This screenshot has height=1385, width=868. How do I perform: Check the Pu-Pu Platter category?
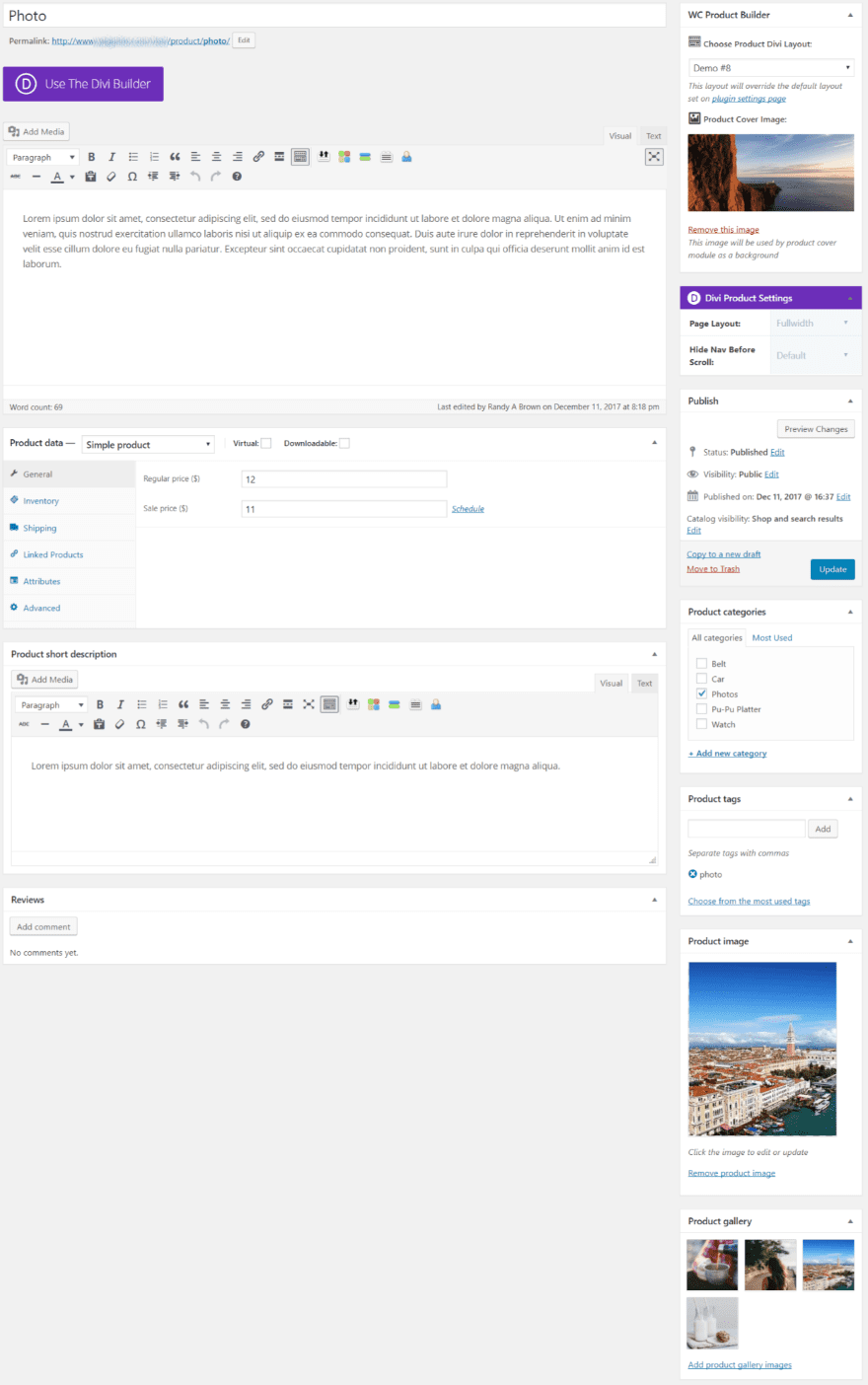pyautogui.click(x=701, y=708)
